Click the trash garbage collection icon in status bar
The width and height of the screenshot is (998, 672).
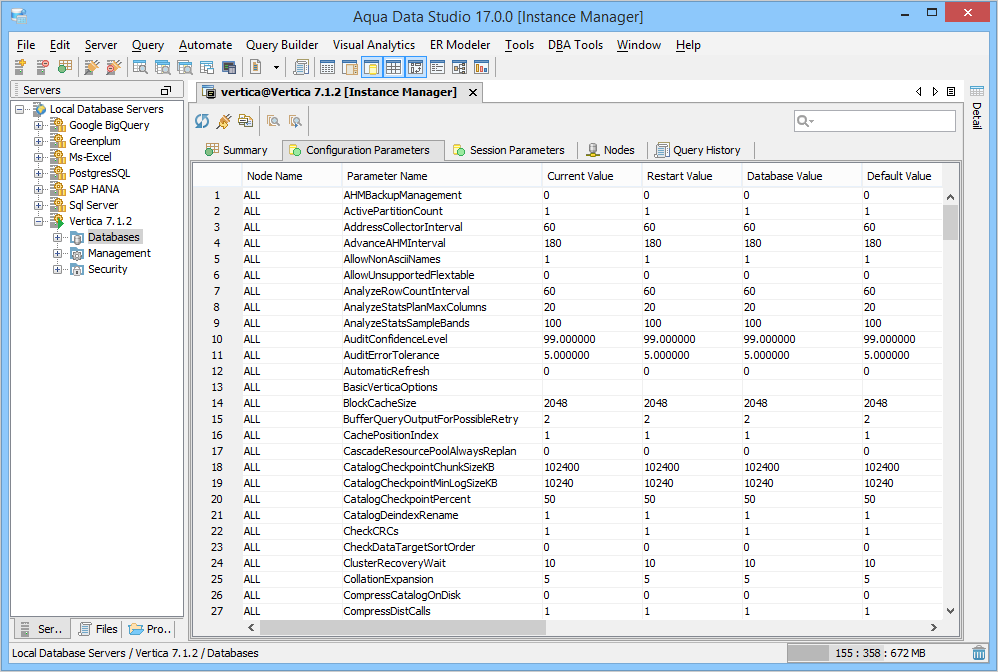[979, 653]
